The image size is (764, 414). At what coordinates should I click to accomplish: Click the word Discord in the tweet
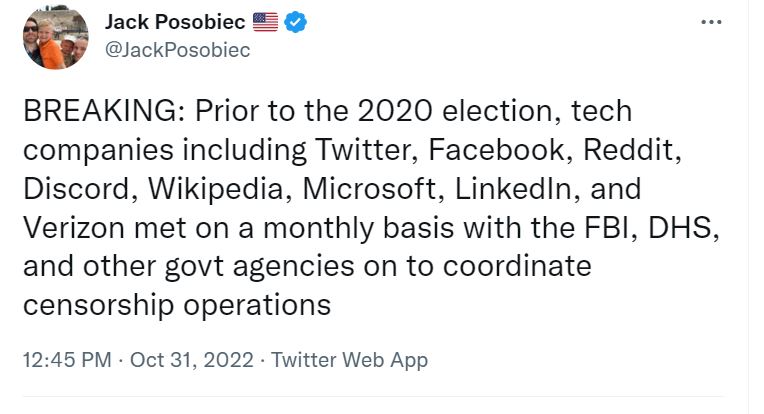[x=72, y=189]
